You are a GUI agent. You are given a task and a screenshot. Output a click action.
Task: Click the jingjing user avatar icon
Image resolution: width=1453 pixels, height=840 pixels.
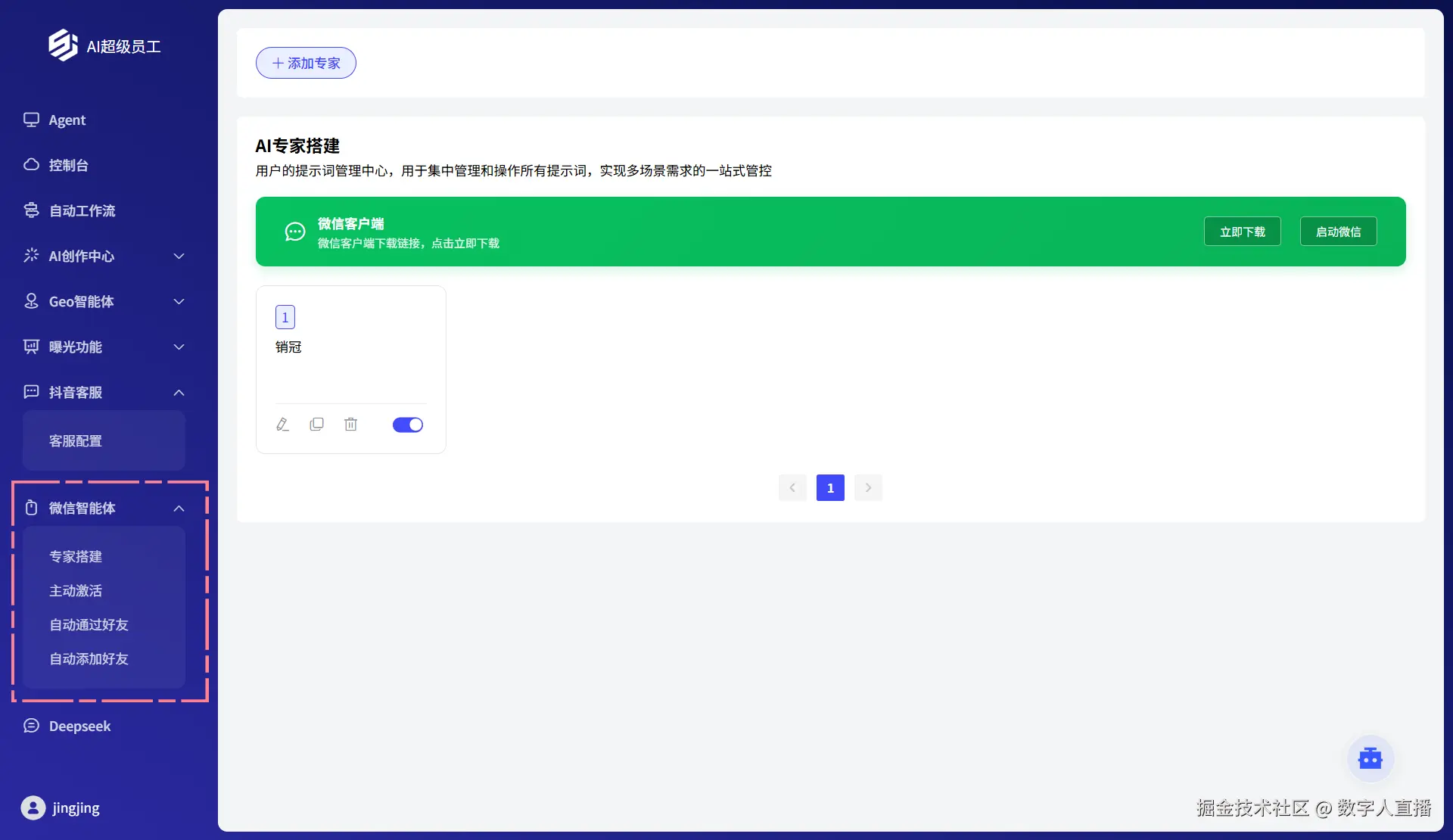click(x=33, y=807)
